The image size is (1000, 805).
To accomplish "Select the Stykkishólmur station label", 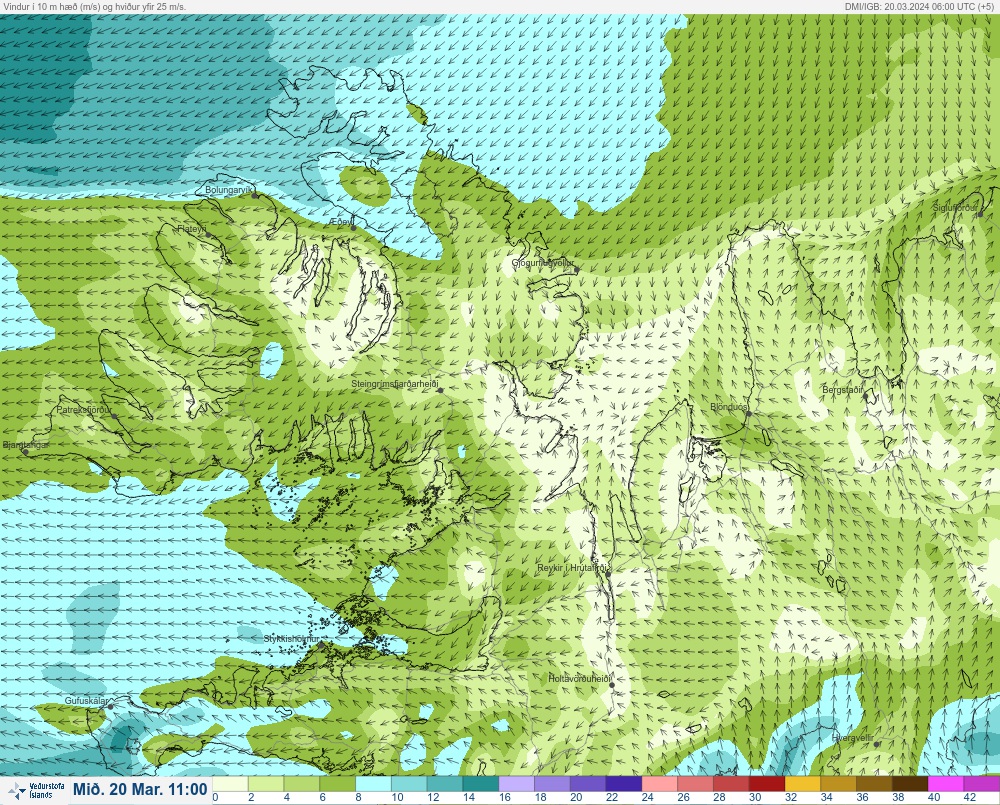I will (x=291, y=639).
